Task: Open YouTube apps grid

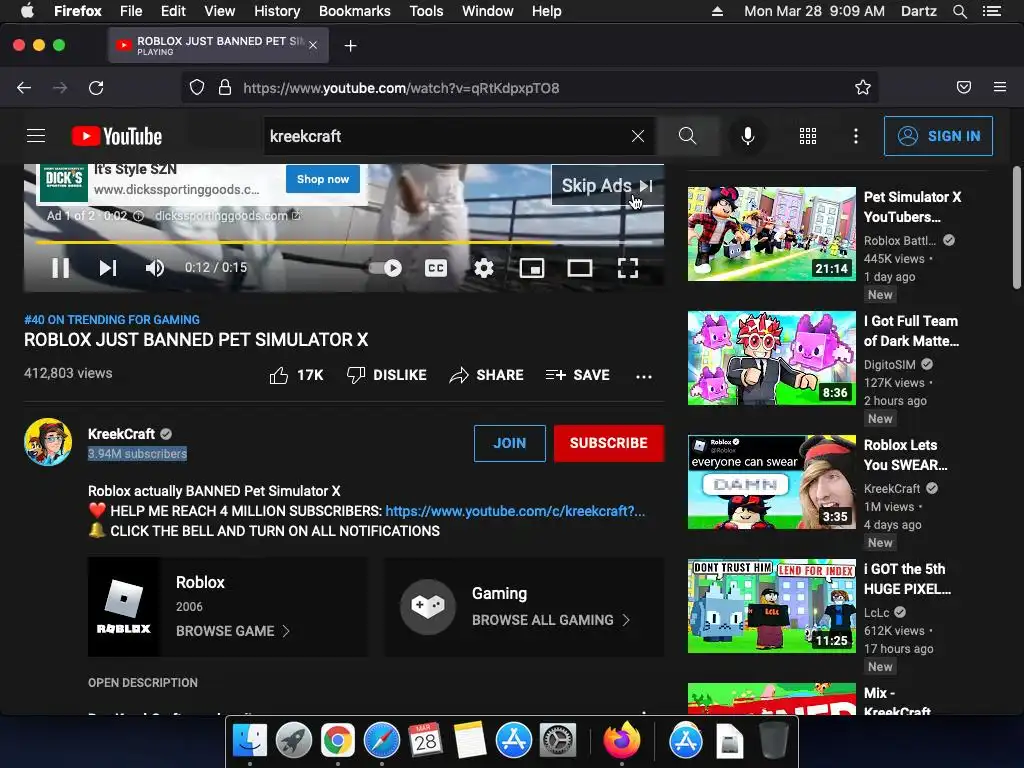Action: pos(808,136)
